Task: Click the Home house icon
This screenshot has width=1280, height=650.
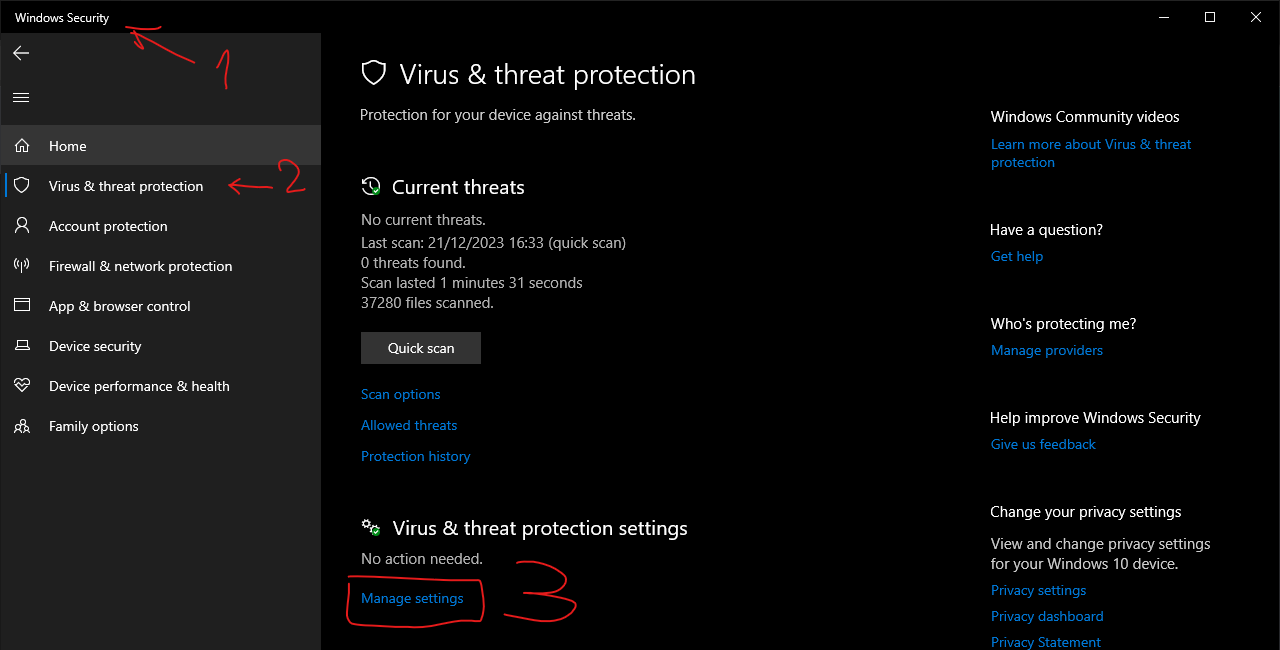Action: coord(22,146)
